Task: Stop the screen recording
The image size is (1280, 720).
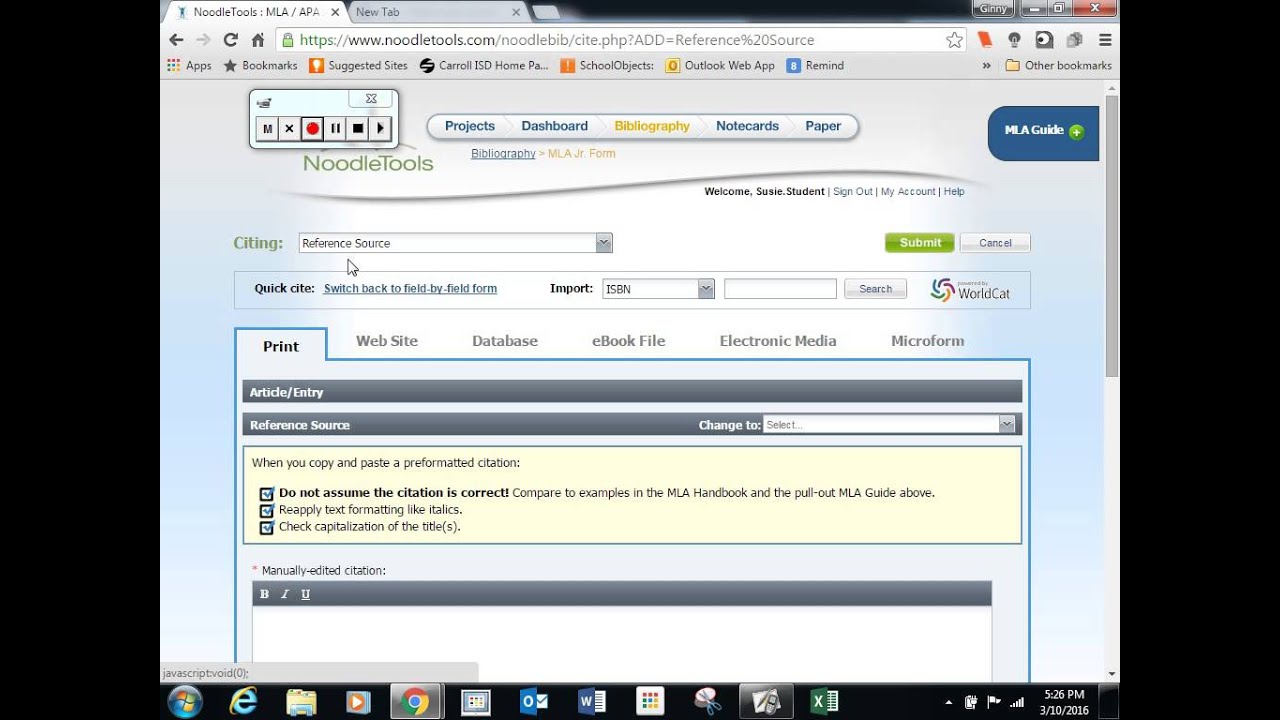Action: tap(358, 128)
